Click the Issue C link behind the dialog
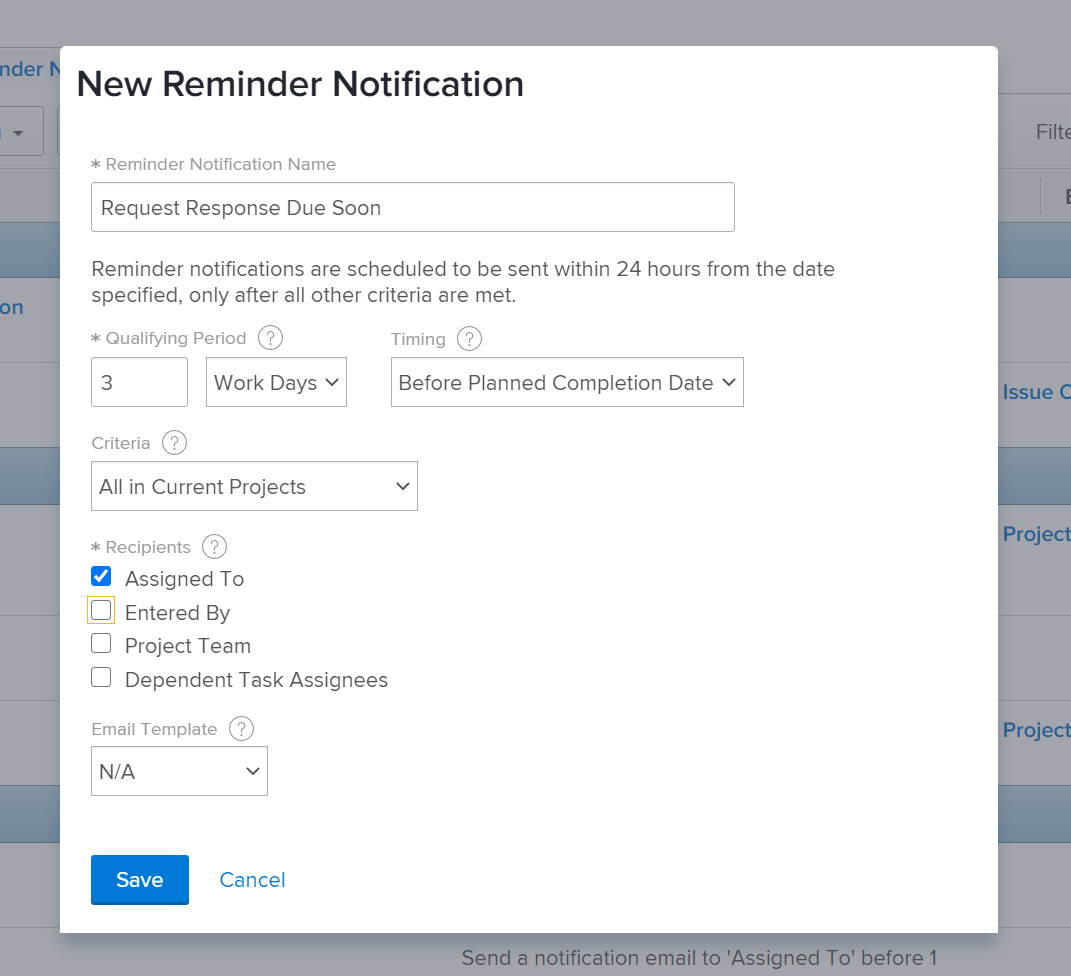 coord(1037,392)
